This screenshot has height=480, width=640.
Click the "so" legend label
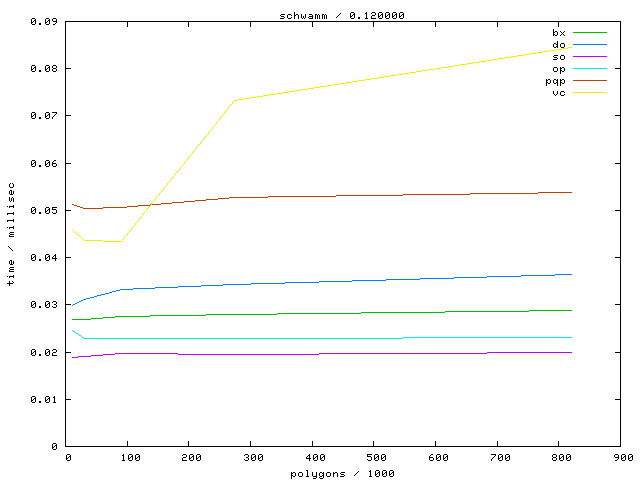[559, 57]
